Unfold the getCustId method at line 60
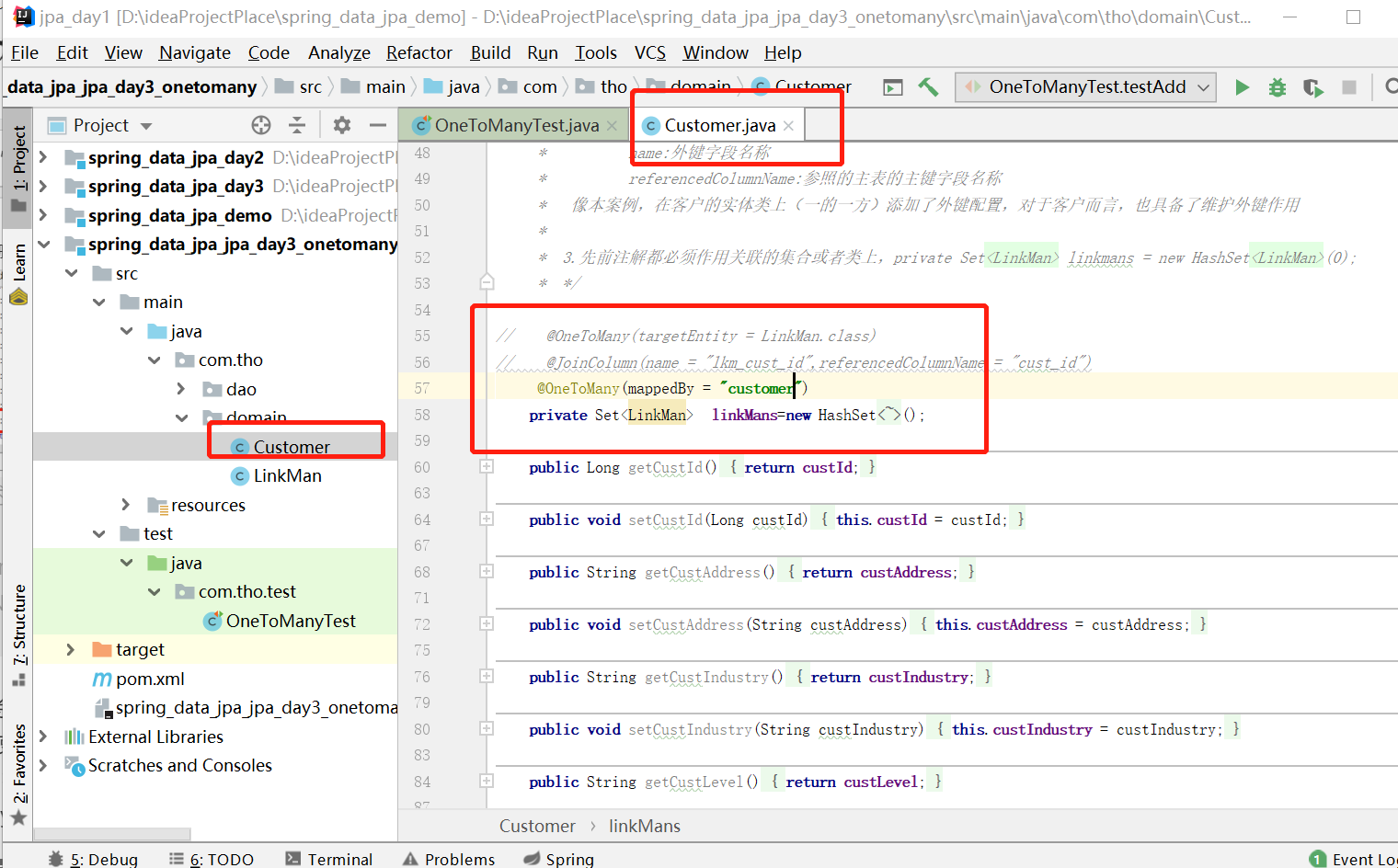Image resolution: width=1398 pixels, height=868 pixels. pyautogui.click(x=487, y=467)
